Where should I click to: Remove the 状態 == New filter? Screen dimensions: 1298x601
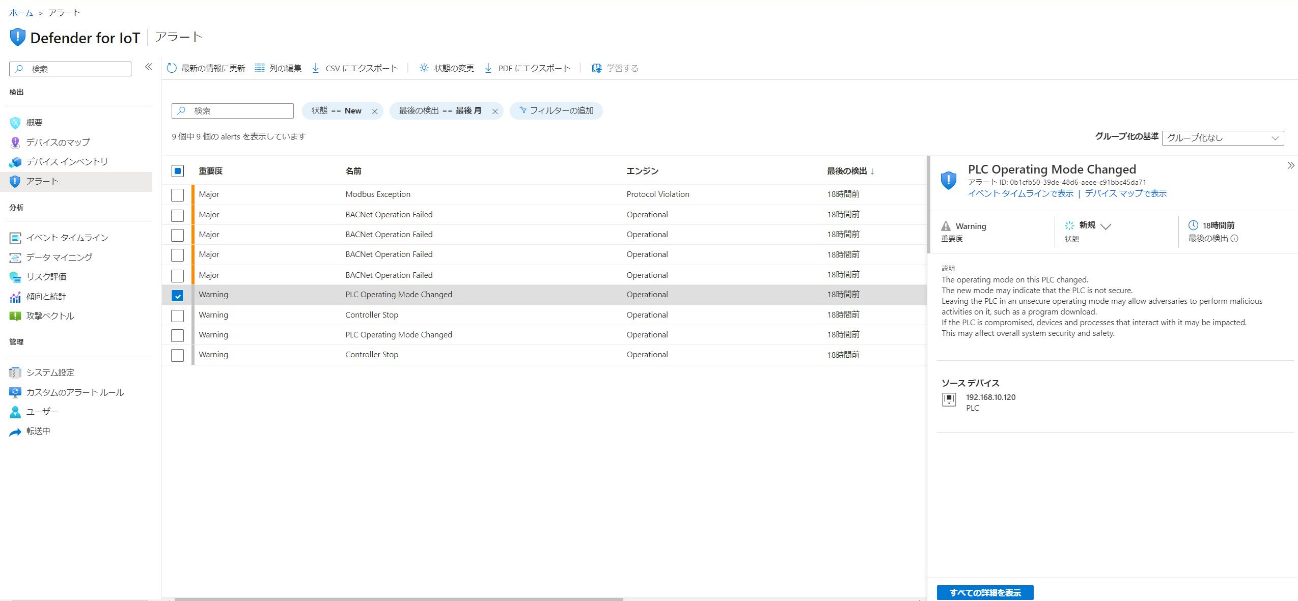pos(375,111)
